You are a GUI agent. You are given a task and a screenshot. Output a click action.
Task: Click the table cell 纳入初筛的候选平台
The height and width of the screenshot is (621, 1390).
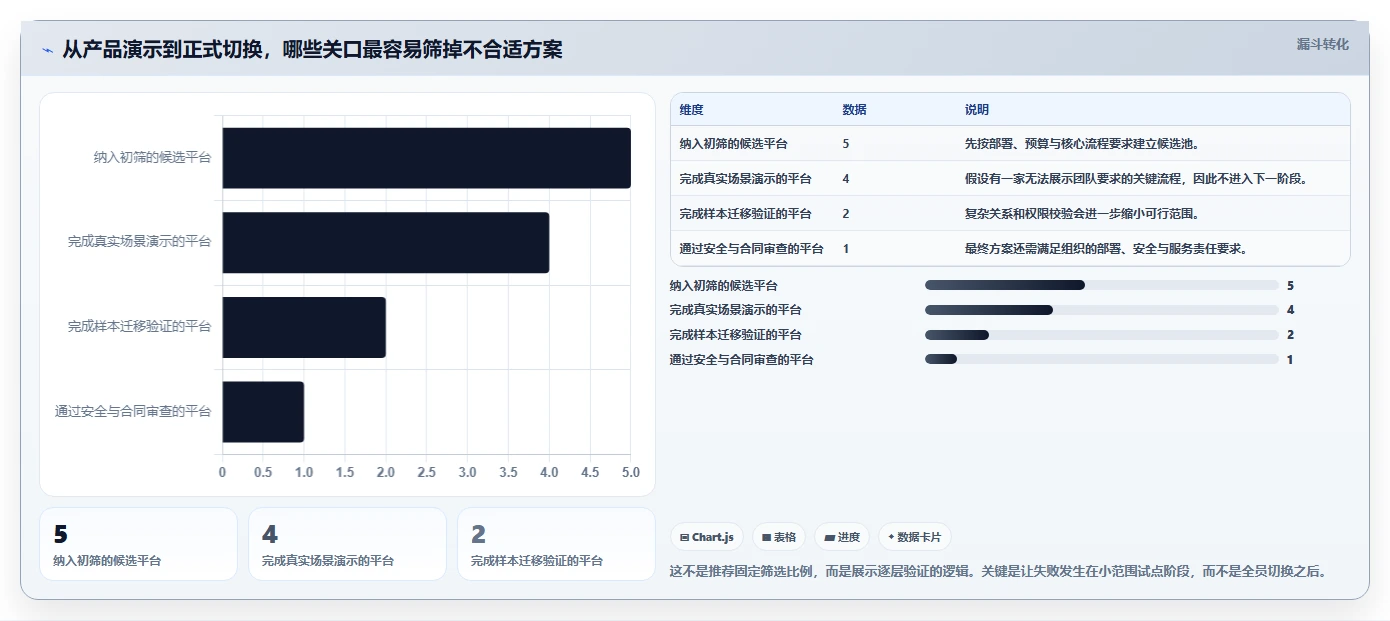point(733,144)
